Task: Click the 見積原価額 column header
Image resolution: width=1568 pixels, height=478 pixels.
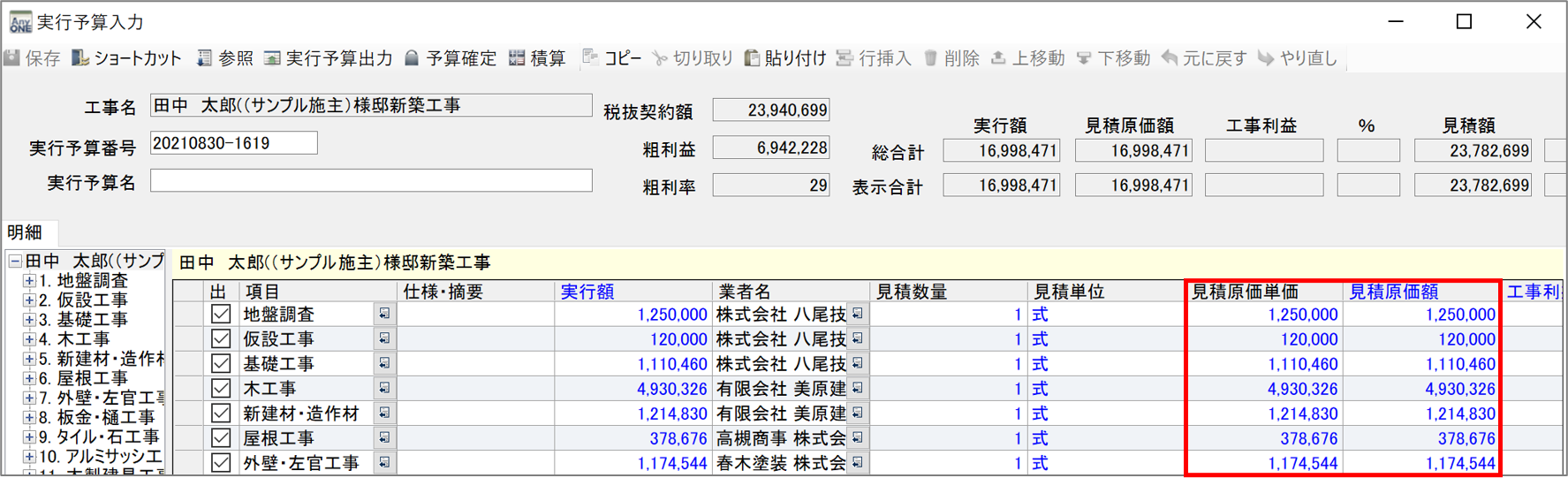Action: [x=1393, y=292]
